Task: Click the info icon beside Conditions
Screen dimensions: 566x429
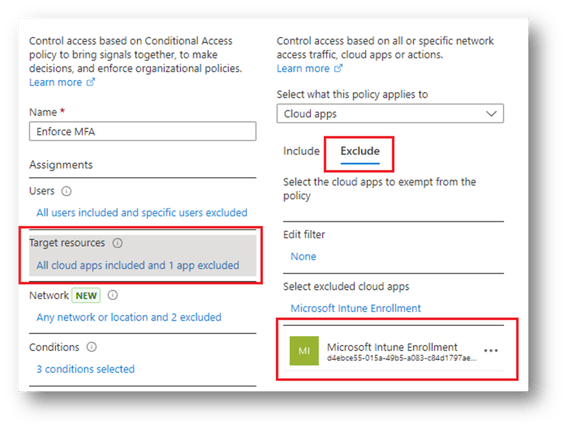Action: point(91,347)
